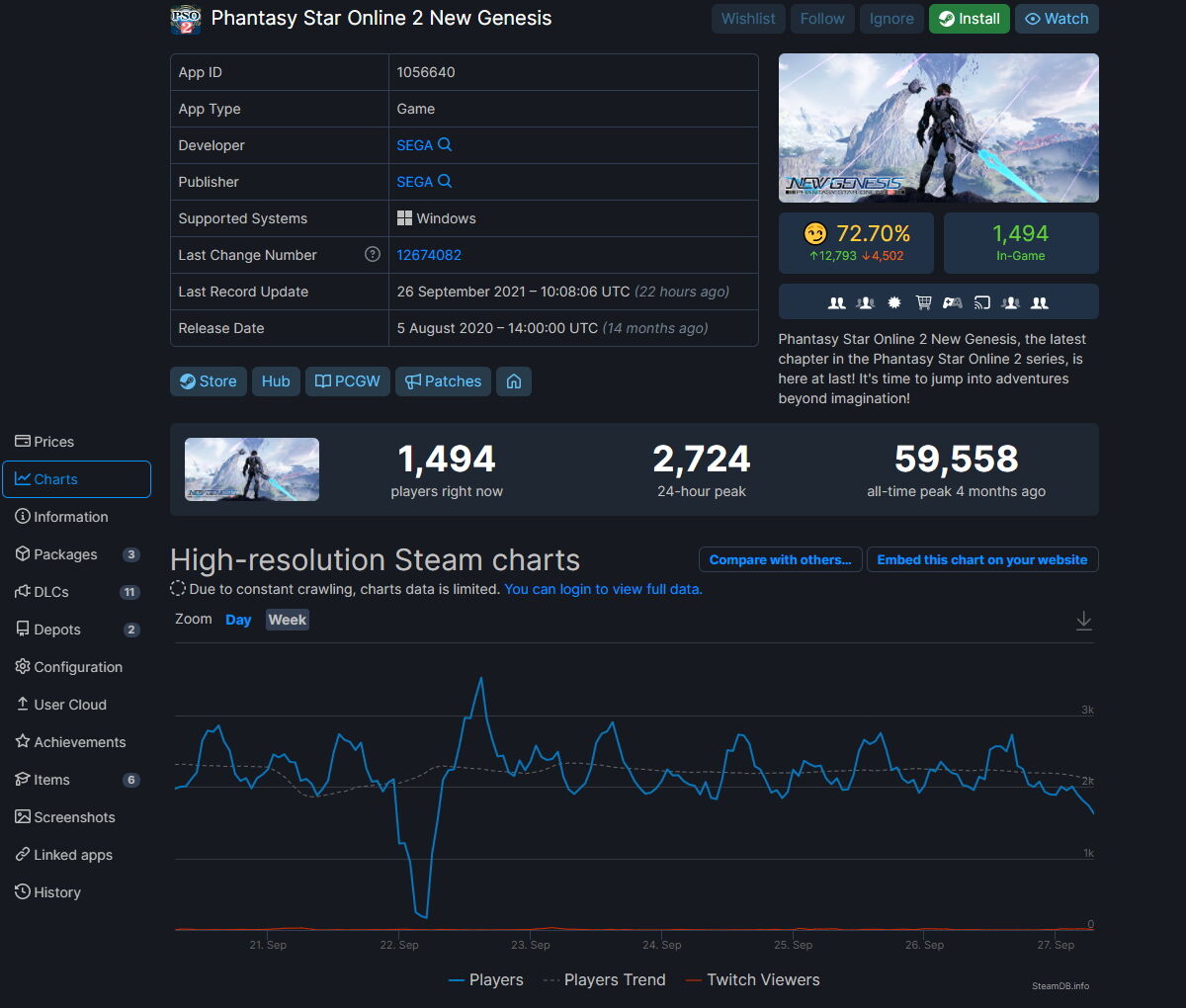Click the shopping cart in-app purchases icon
1186x1008 pixels.
(923, 303)
